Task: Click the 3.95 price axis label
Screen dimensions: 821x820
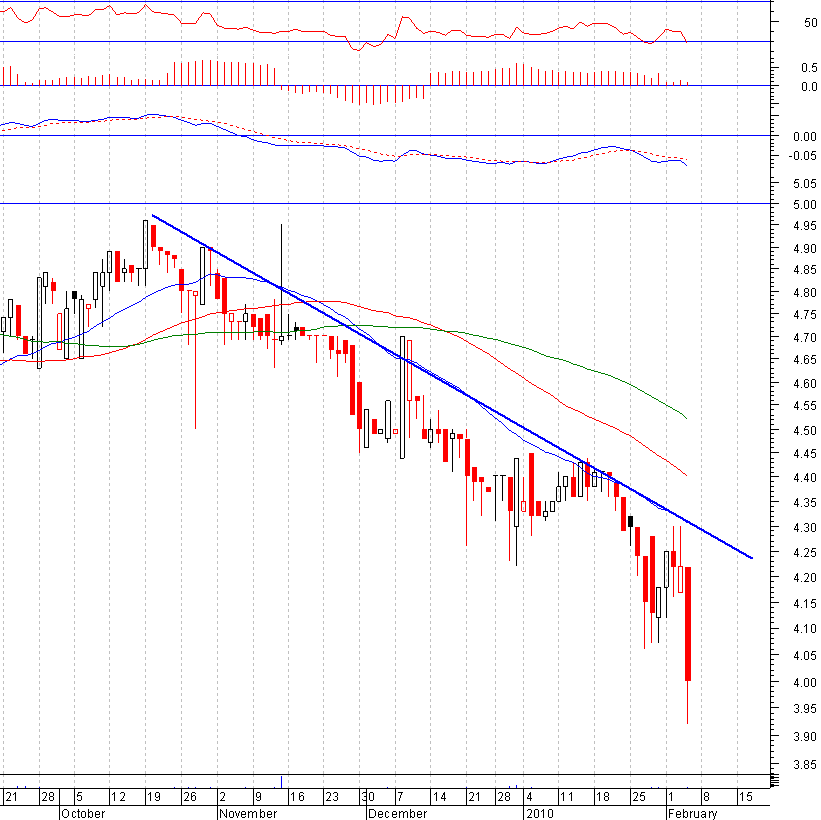Action: (x=805, y=708)
